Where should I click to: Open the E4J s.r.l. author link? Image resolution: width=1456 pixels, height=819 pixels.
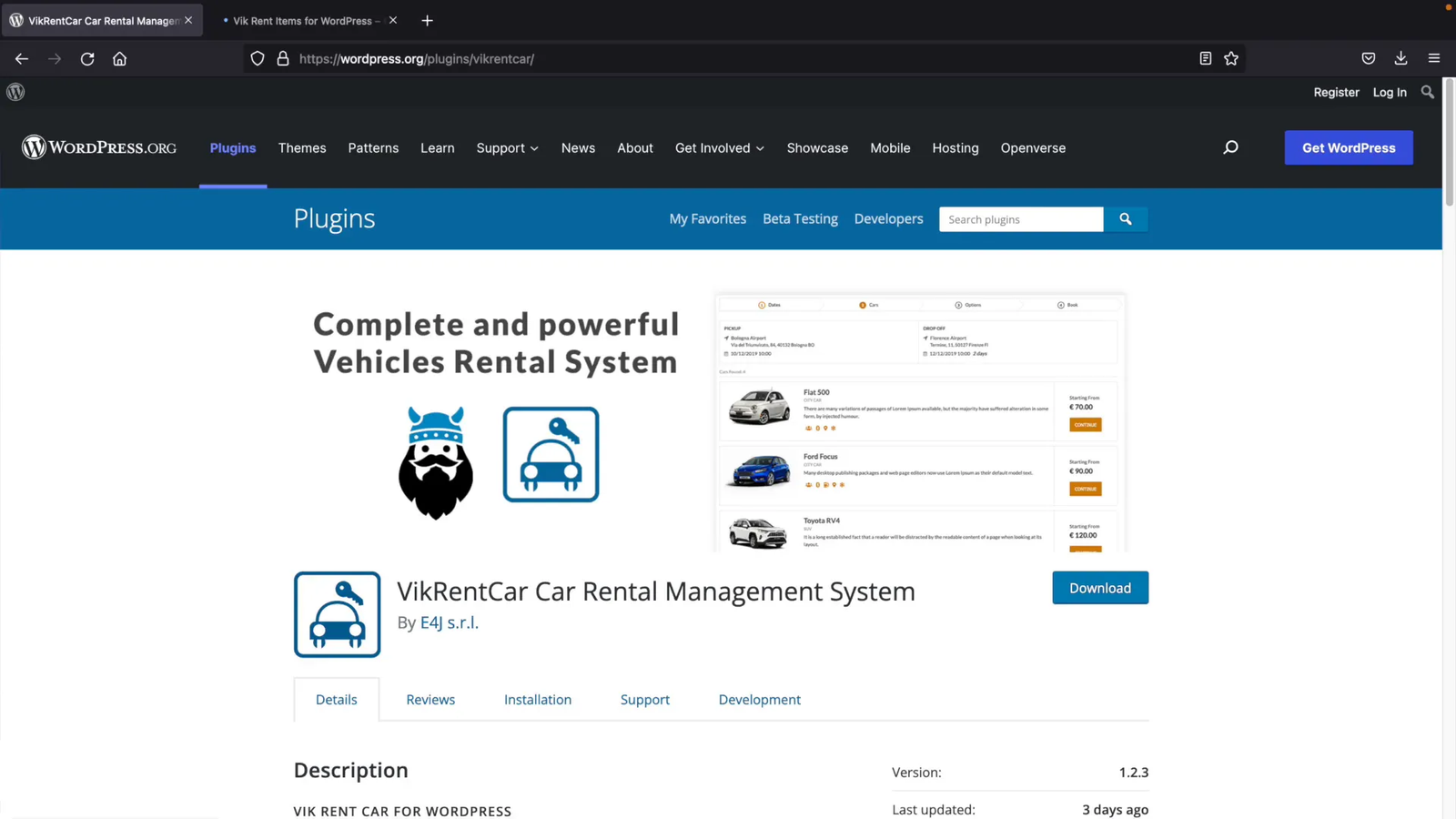click(x=449, y=622)
